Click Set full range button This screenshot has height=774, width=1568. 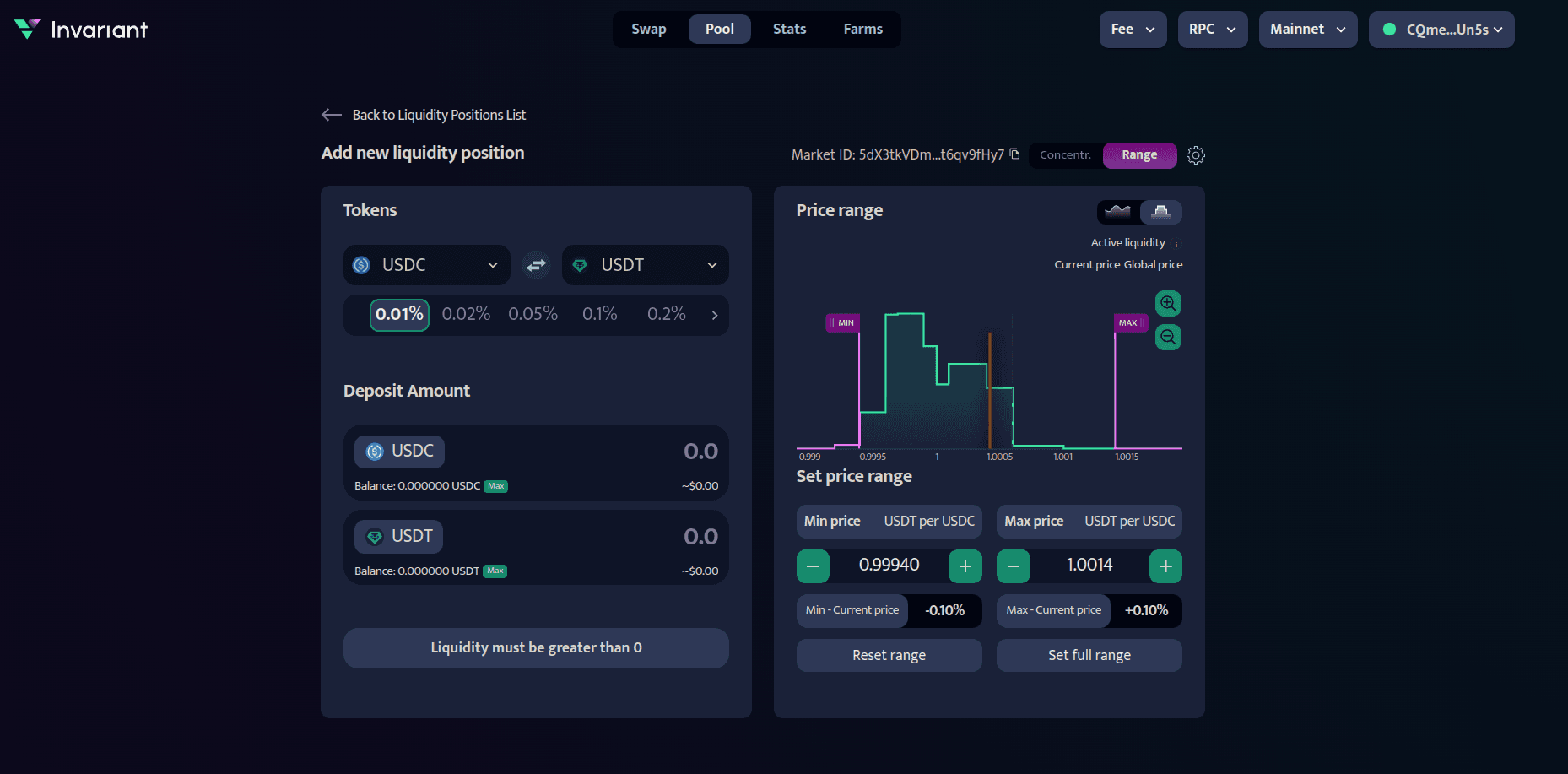1089,655
